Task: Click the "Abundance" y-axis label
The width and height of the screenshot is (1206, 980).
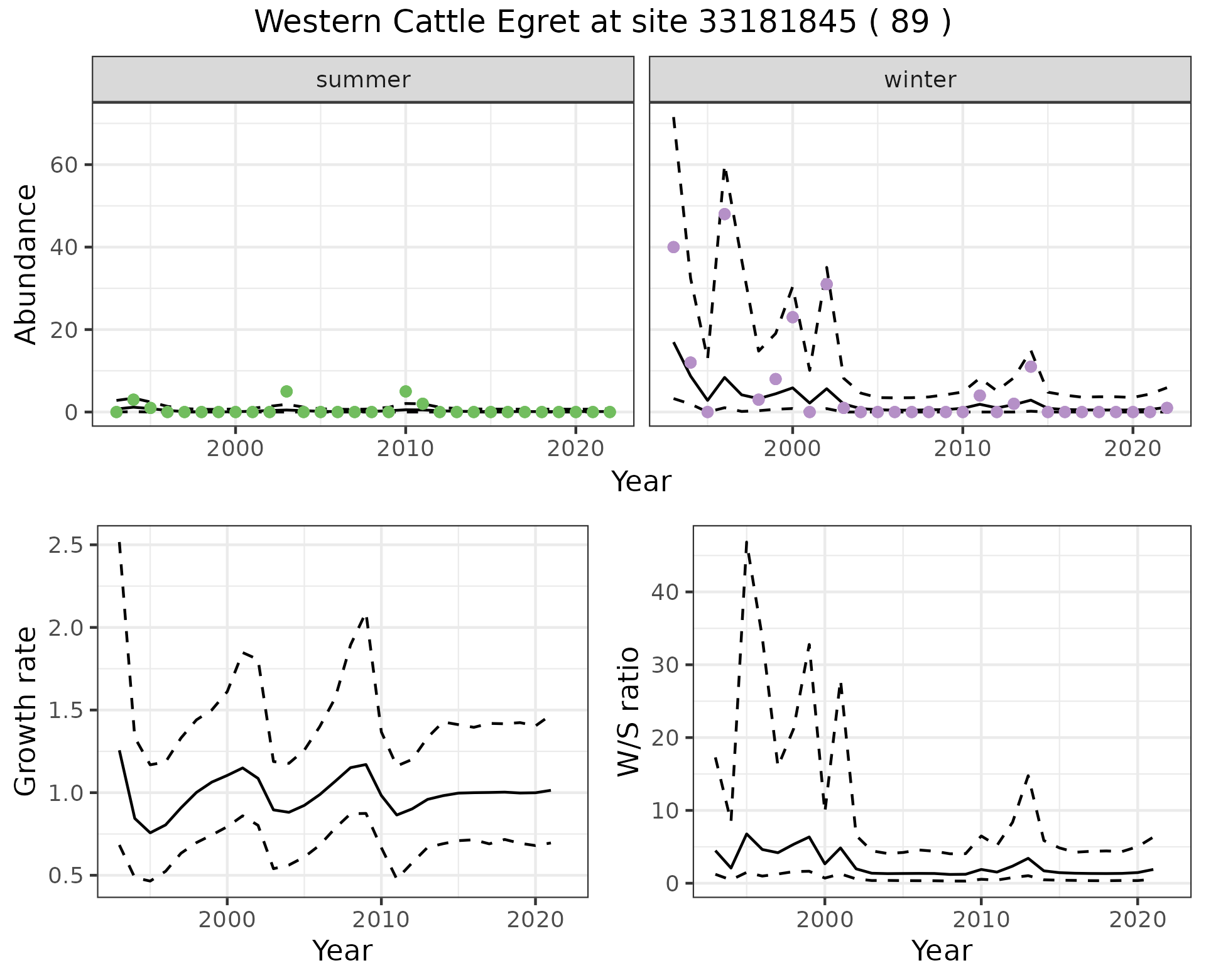Action: (x=26, y=264)
